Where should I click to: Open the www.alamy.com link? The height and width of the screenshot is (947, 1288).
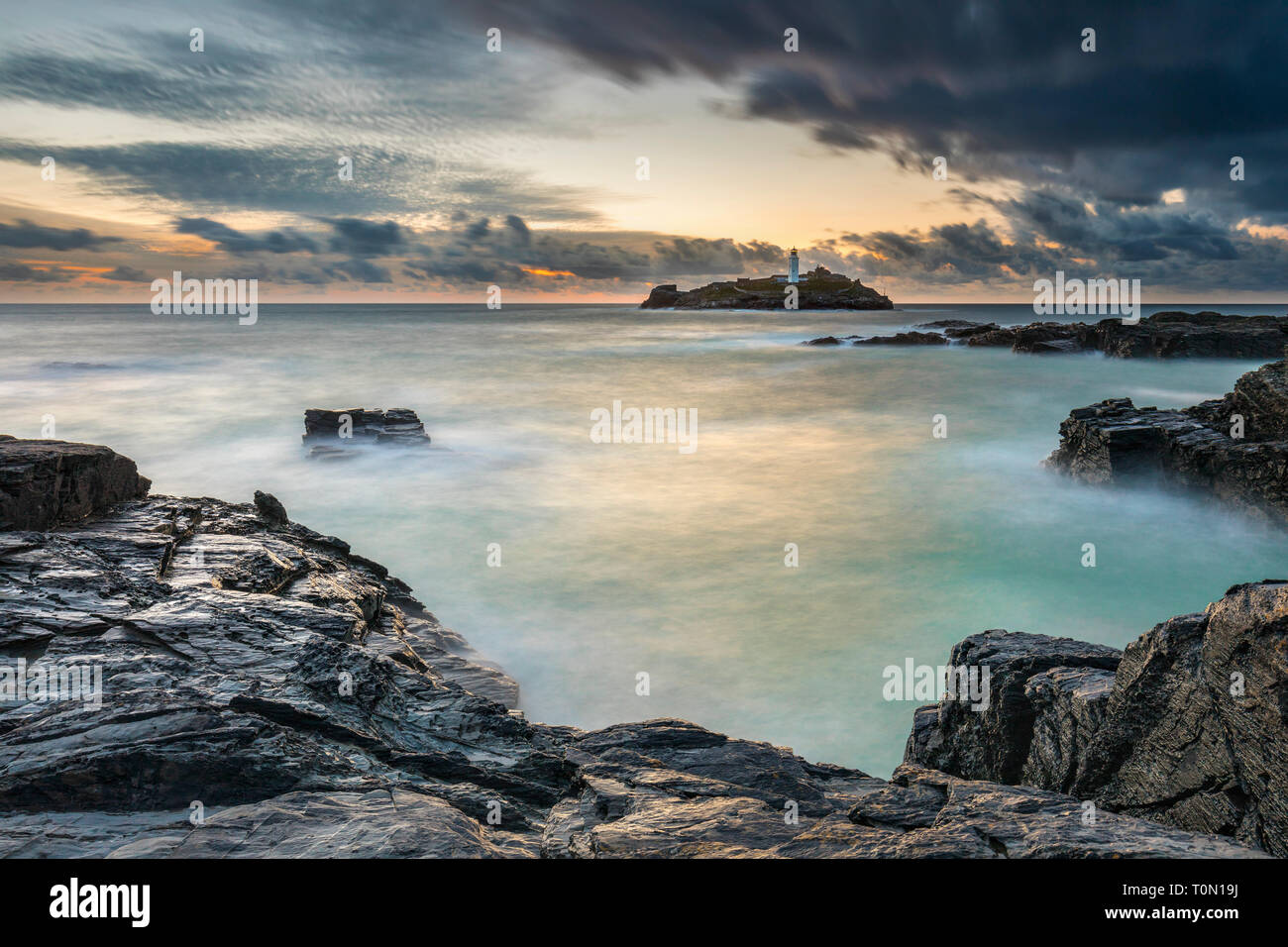click(1172, 913)
